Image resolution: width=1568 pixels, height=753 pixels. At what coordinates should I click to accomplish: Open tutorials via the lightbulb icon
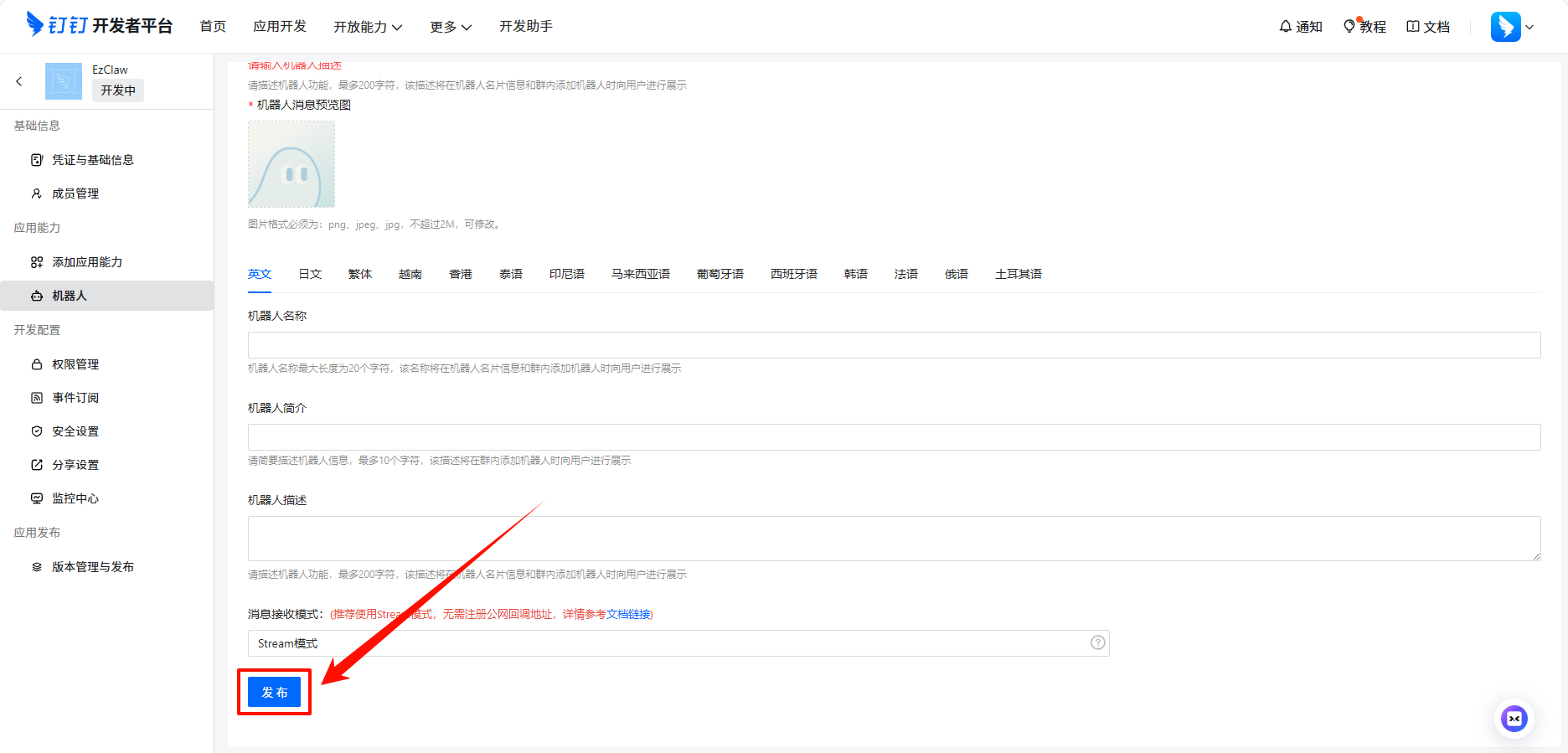(1349, 27)
